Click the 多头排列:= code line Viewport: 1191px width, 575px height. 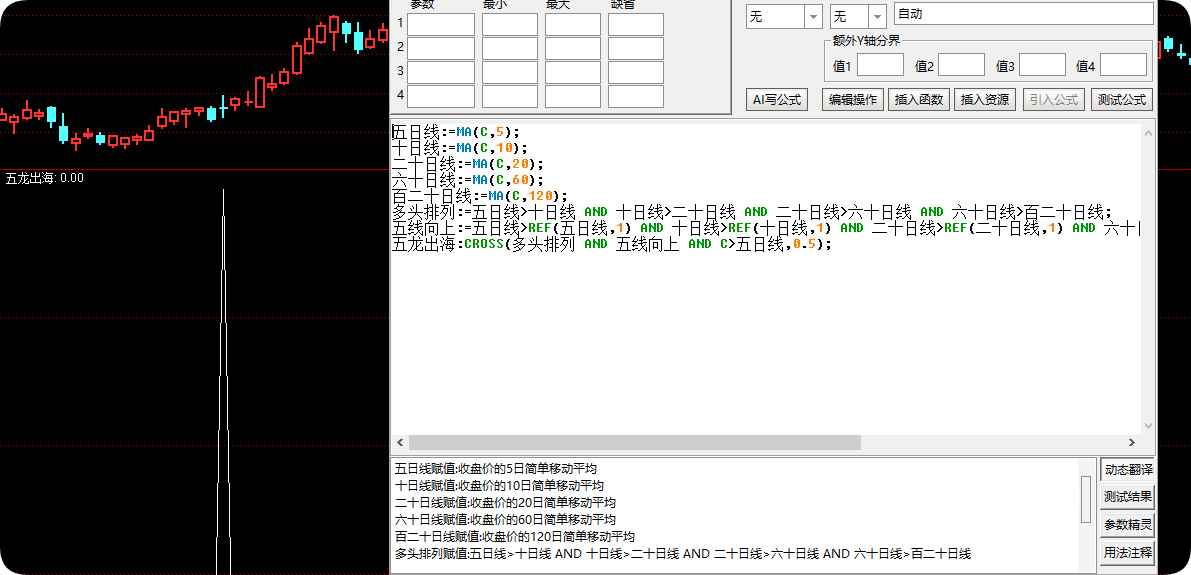coord(752,212)
